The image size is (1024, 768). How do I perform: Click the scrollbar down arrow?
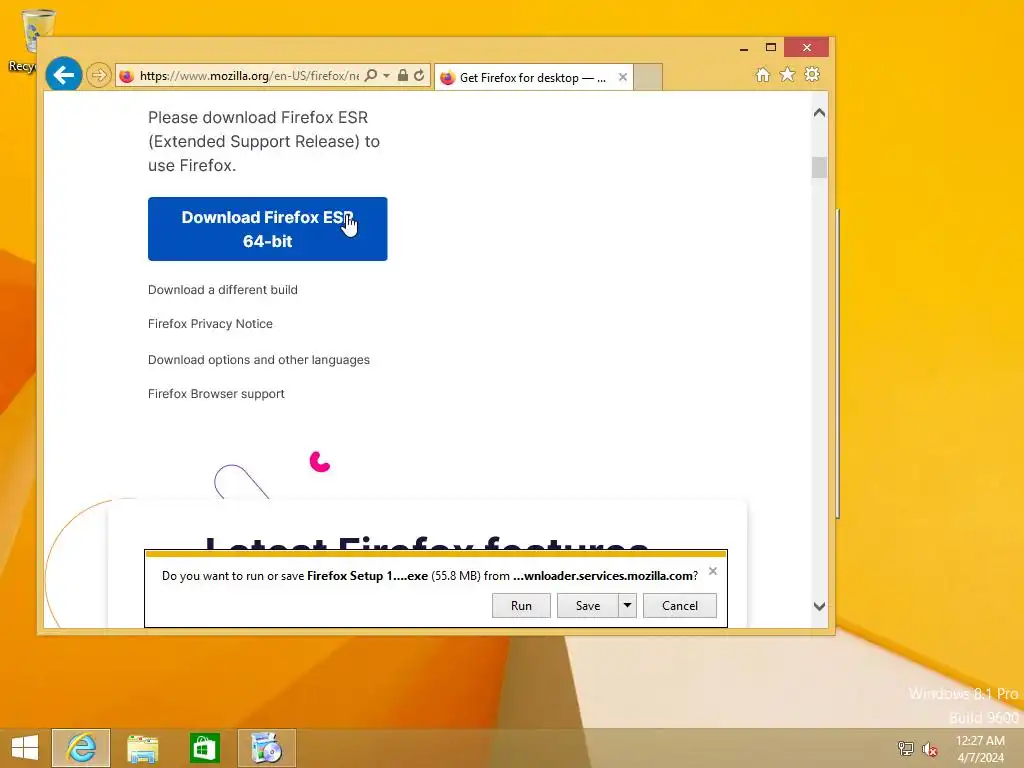click(820, 606)
